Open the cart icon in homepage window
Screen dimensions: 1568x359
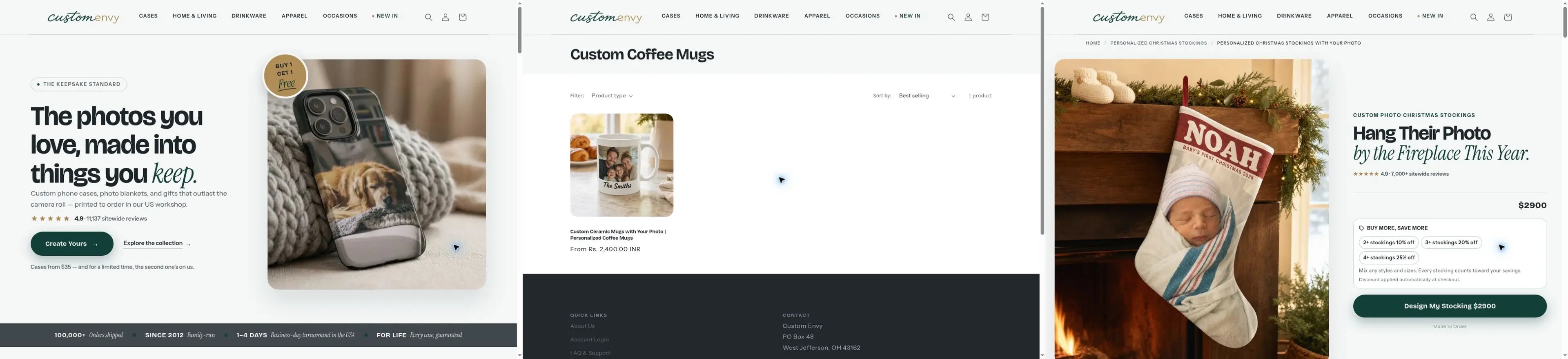click(x=463, y=17)
